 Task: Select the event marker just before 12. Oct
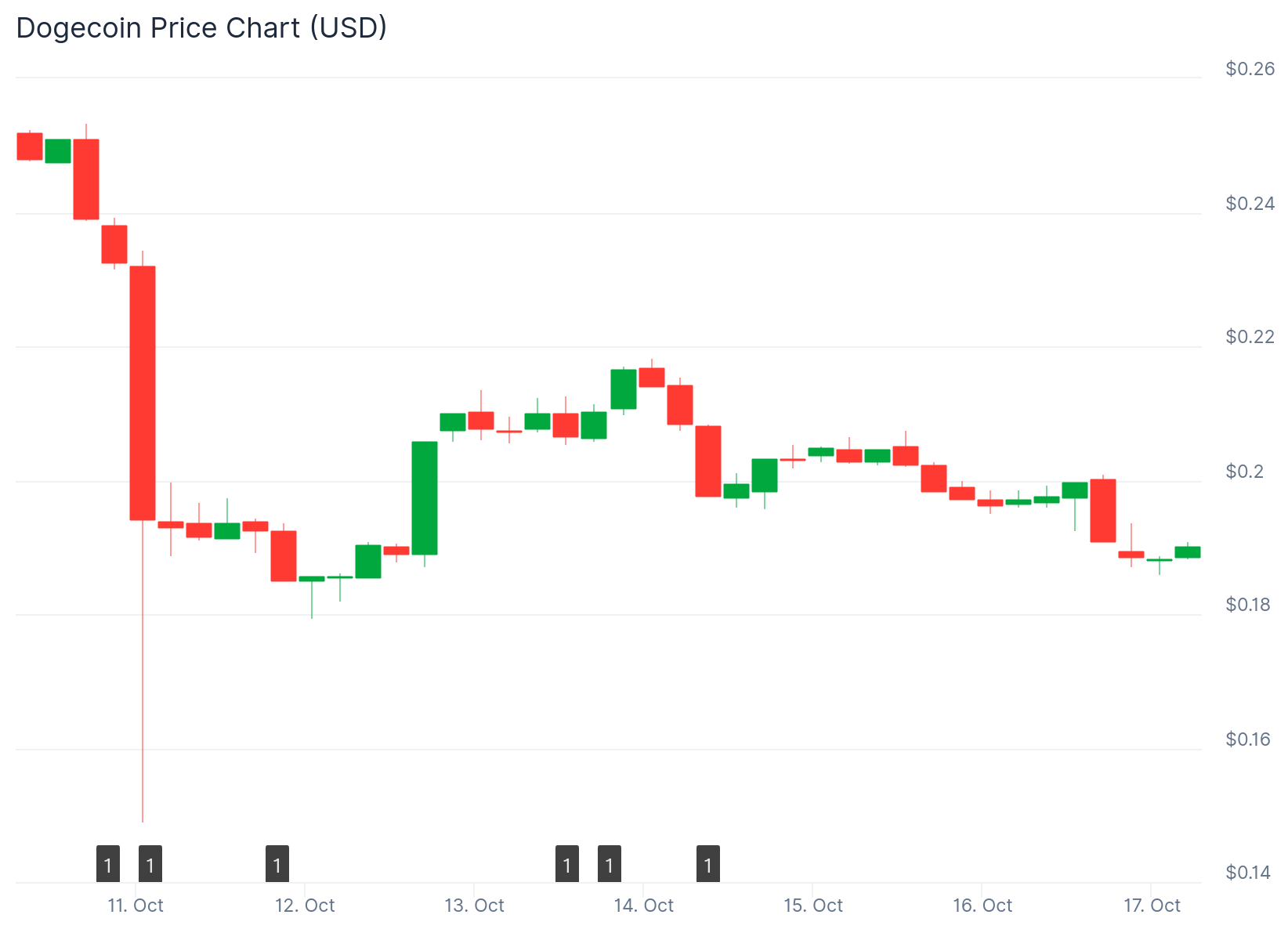coord(277,865)
